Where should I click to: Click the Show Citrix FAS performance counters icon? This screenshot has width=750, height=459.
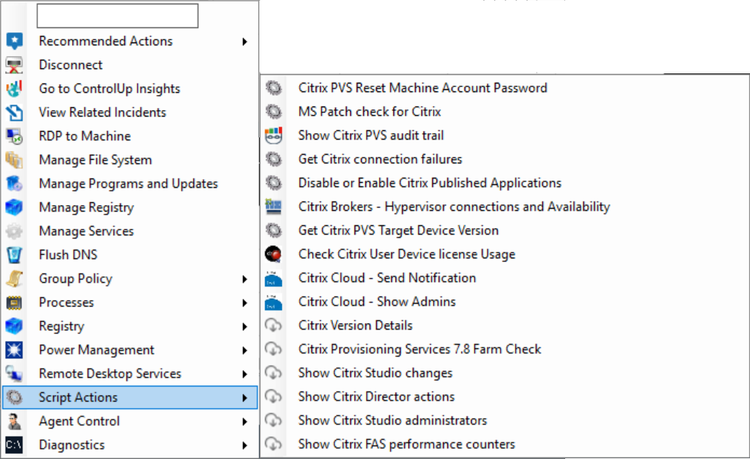click(x=274, y=444)
